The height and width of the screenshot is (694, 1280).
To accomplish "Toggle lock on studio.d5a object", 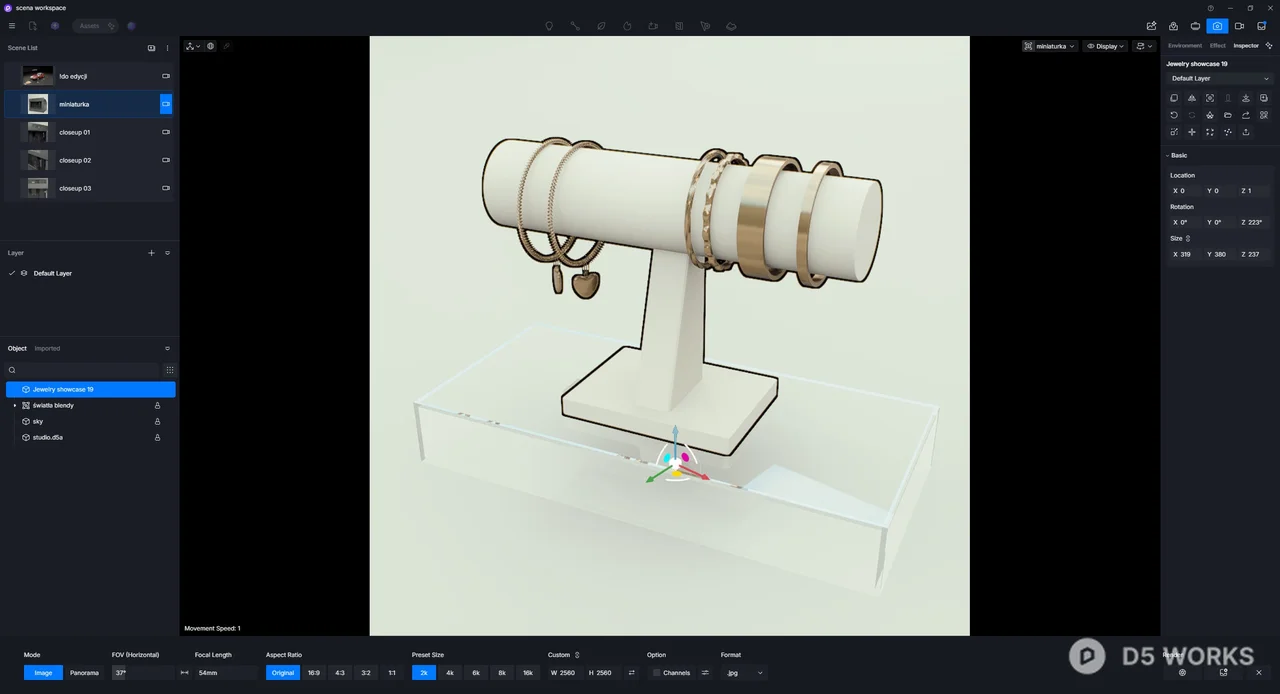I will (157, 437).
